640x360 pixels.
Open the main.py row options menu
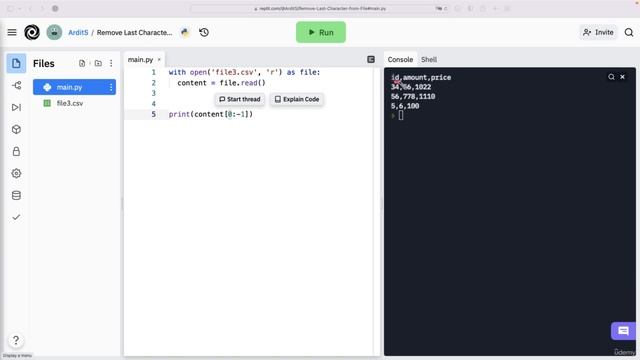click(111, 87)
